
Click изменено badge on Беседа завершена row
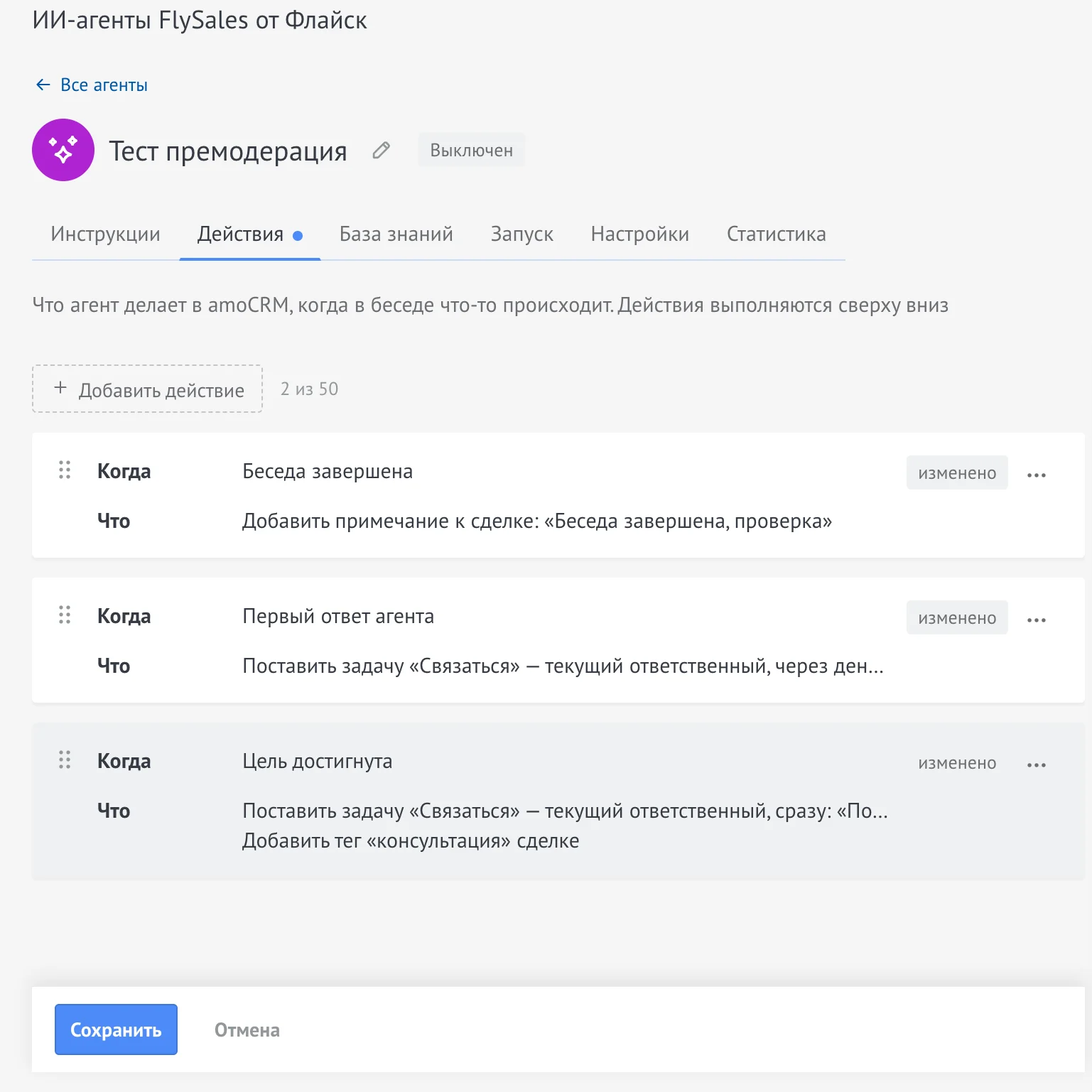pos(957,472)
